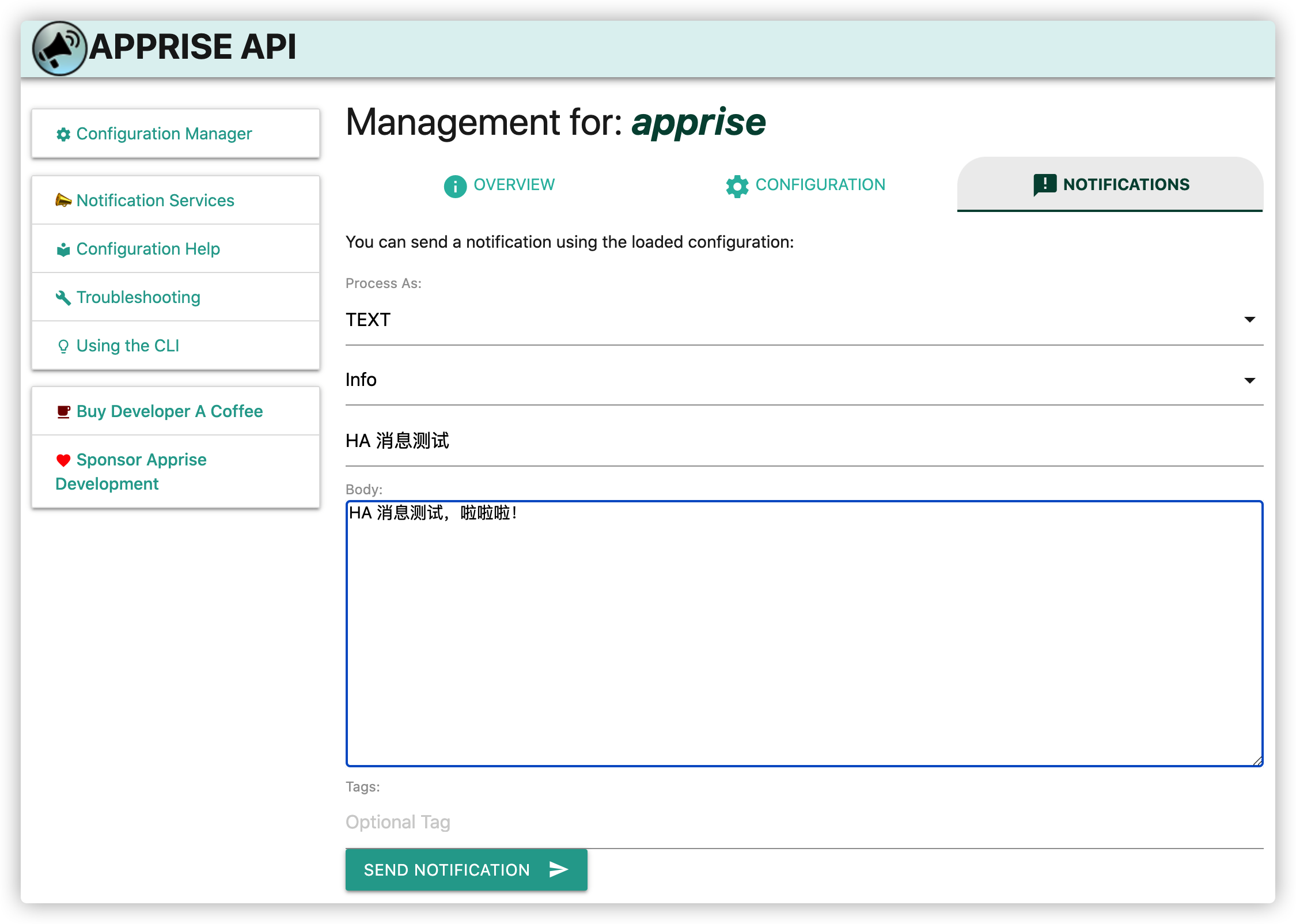
Task: Click the book icon beside Configuration Help
Action: click(x=63, y=249)
